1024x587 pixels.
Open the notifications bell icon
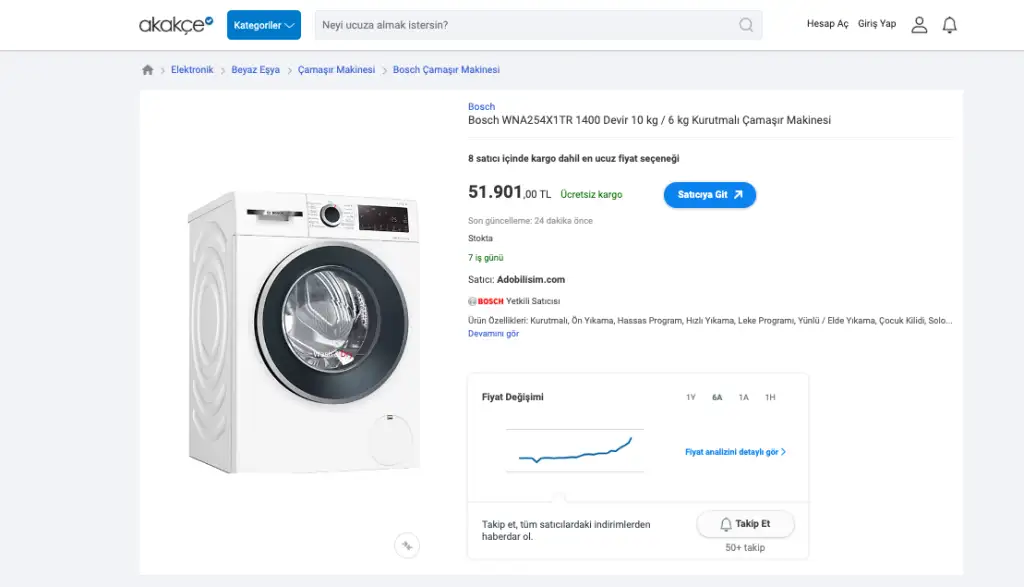click(950, 25)
